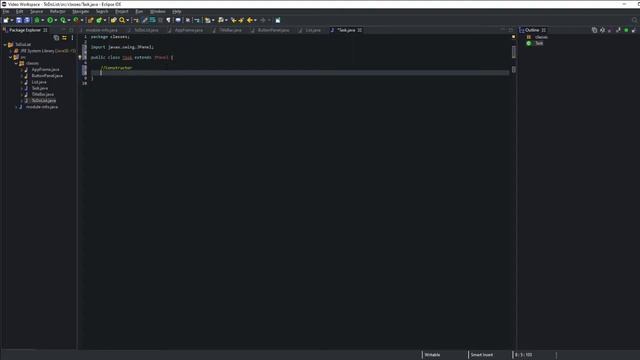Click the 'Writable' status bar entry
This screenshot has width=640, height=360.
click(432, 355)
